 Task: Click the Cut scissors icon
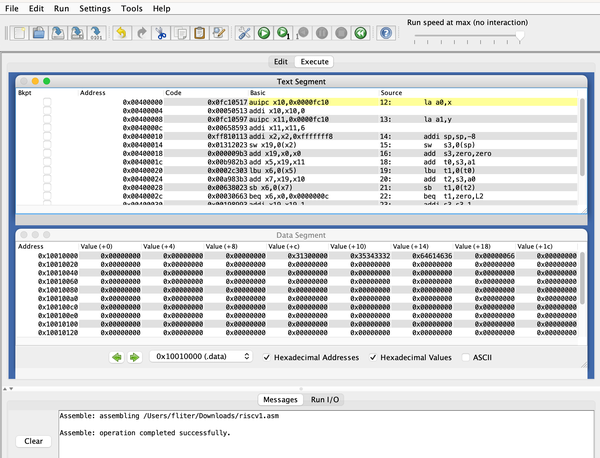coord(160,33)
